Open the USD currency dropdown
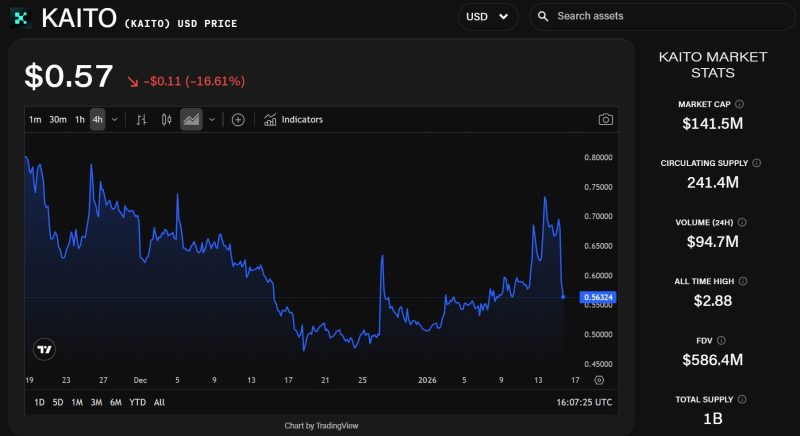The image size is (800, 436). click(487, 16)
